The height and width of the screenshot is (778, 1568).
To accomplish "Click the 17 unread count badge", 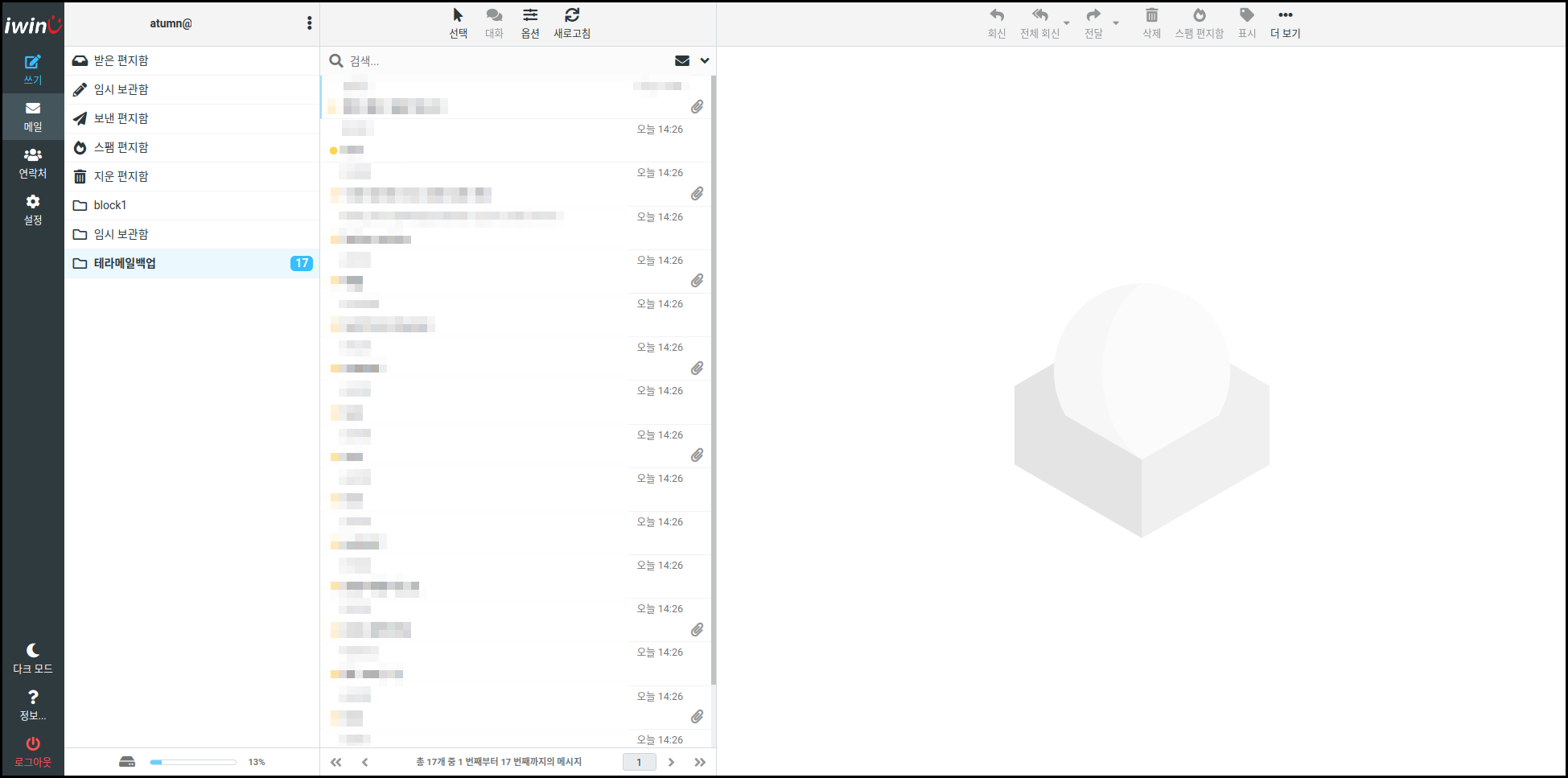I will click(302, 263).
